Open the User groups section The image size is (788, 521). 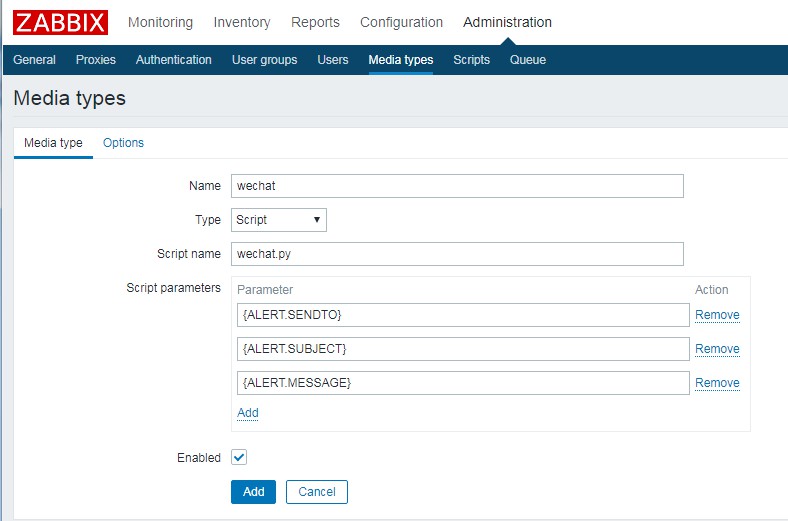tap(264, 60)
